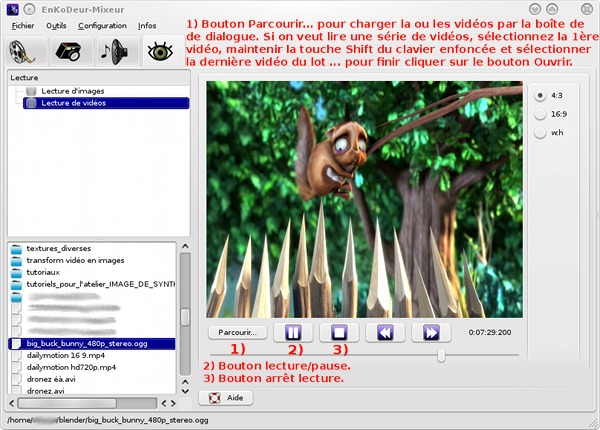Image resolution: width=600 pixels, height=430 pixels.
Task: Open the video film-reel tab
Action: (x=26, y=51)
